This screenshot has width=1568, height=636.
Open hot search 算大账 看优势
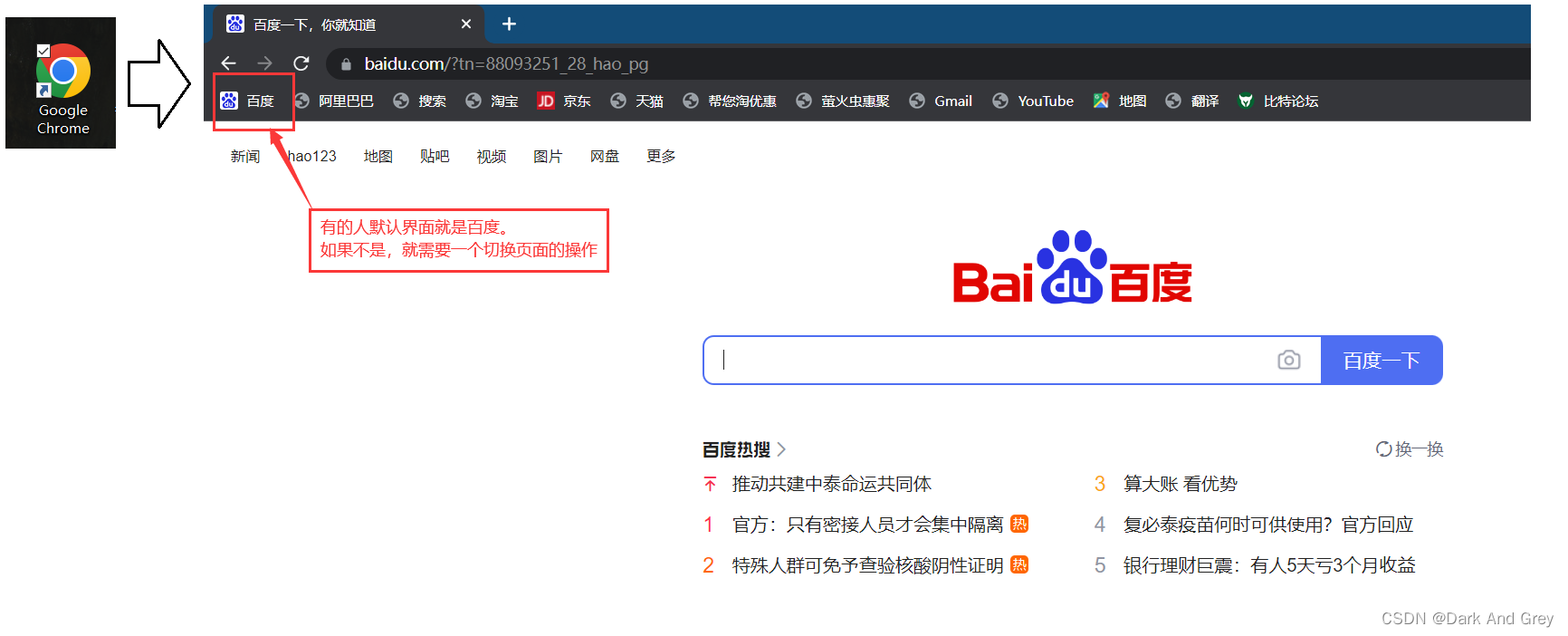click(x=1180, y=484)
